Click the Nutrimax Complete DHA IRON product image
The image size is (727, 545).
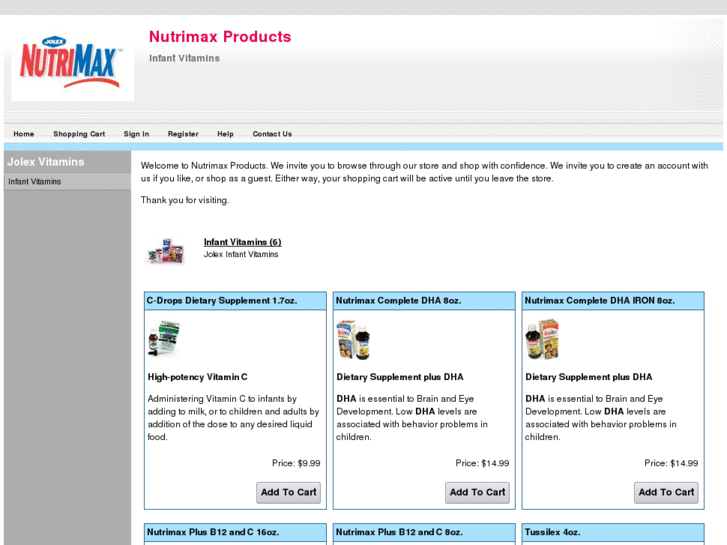click(542, 340)
